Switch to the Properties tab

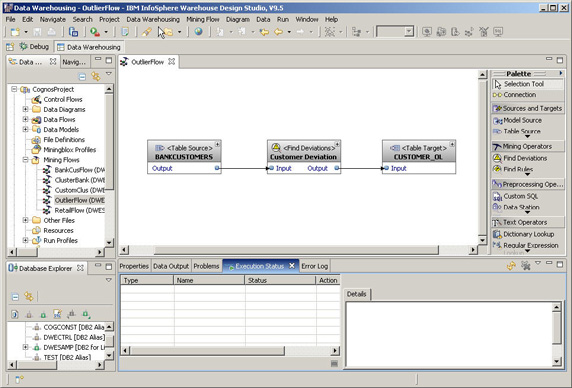tap(134, 266)
